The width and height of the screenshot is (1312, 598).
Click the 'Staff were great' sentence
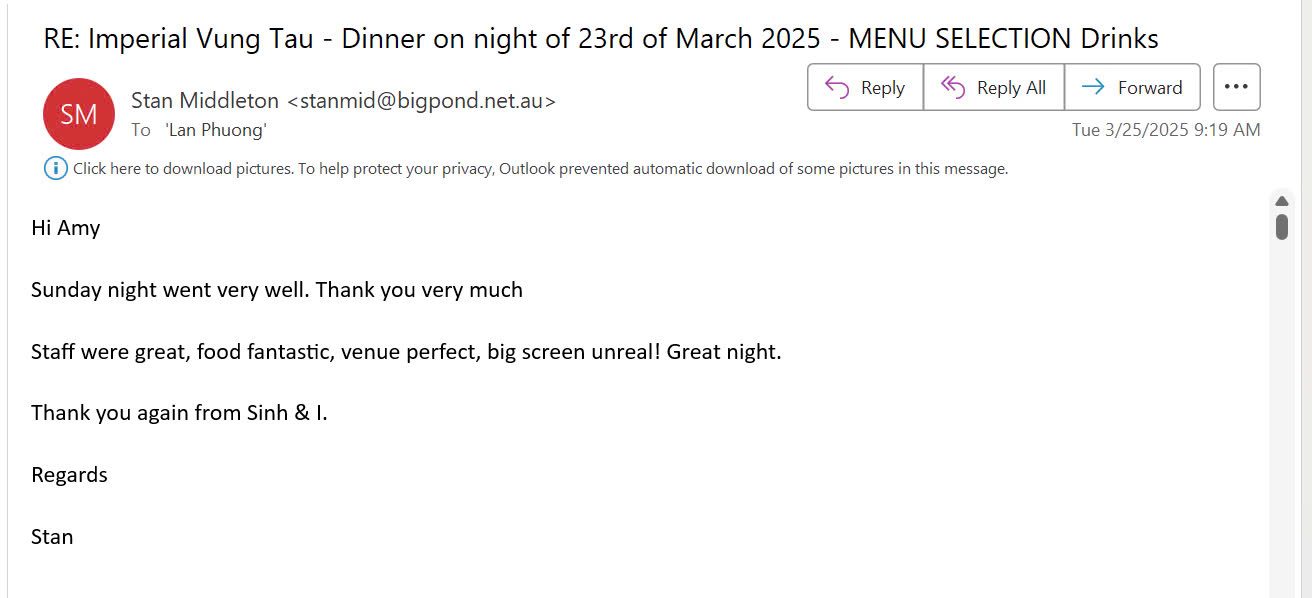[x=406, y=352]
